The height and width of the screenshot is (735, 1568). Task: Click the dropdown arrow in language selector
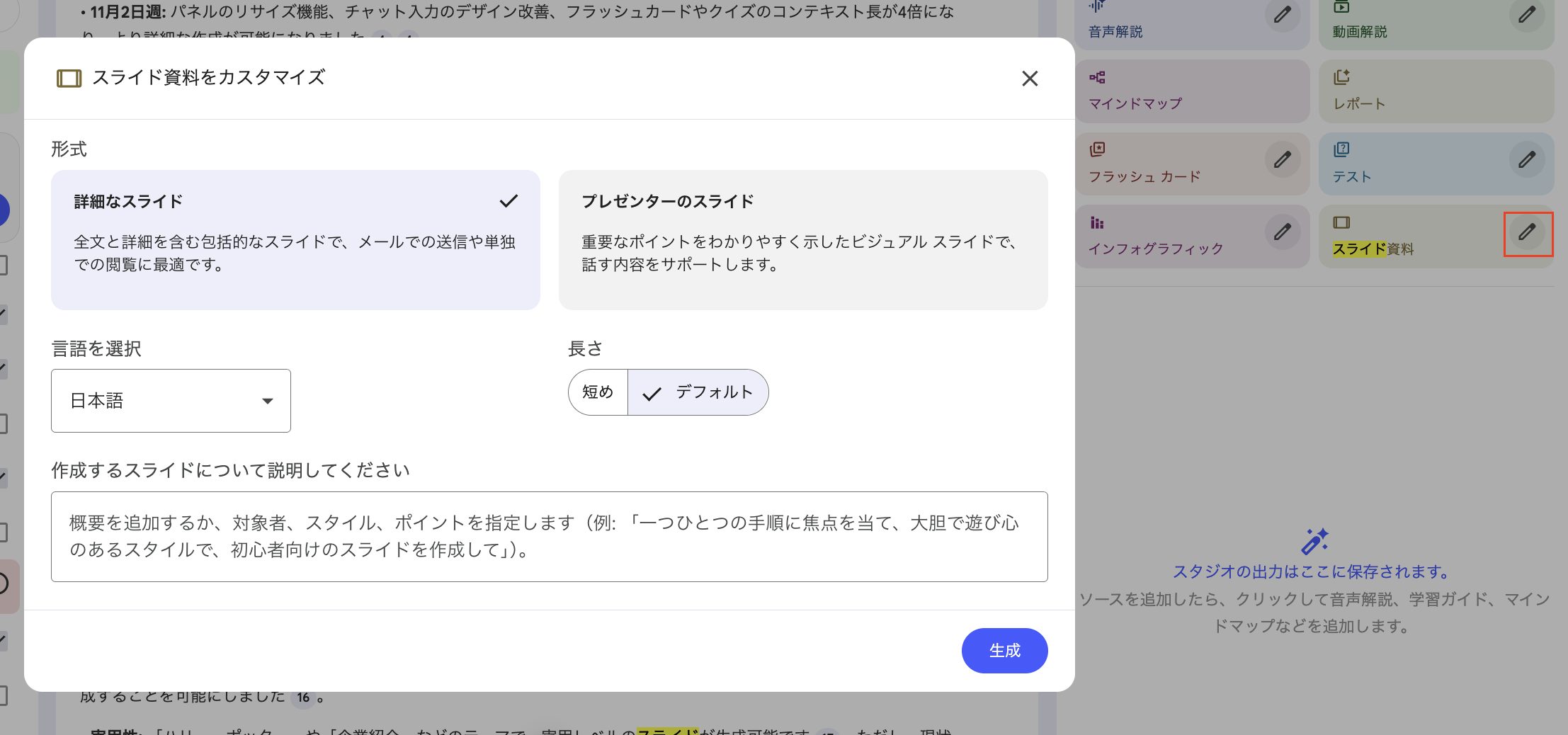(267, 401)
